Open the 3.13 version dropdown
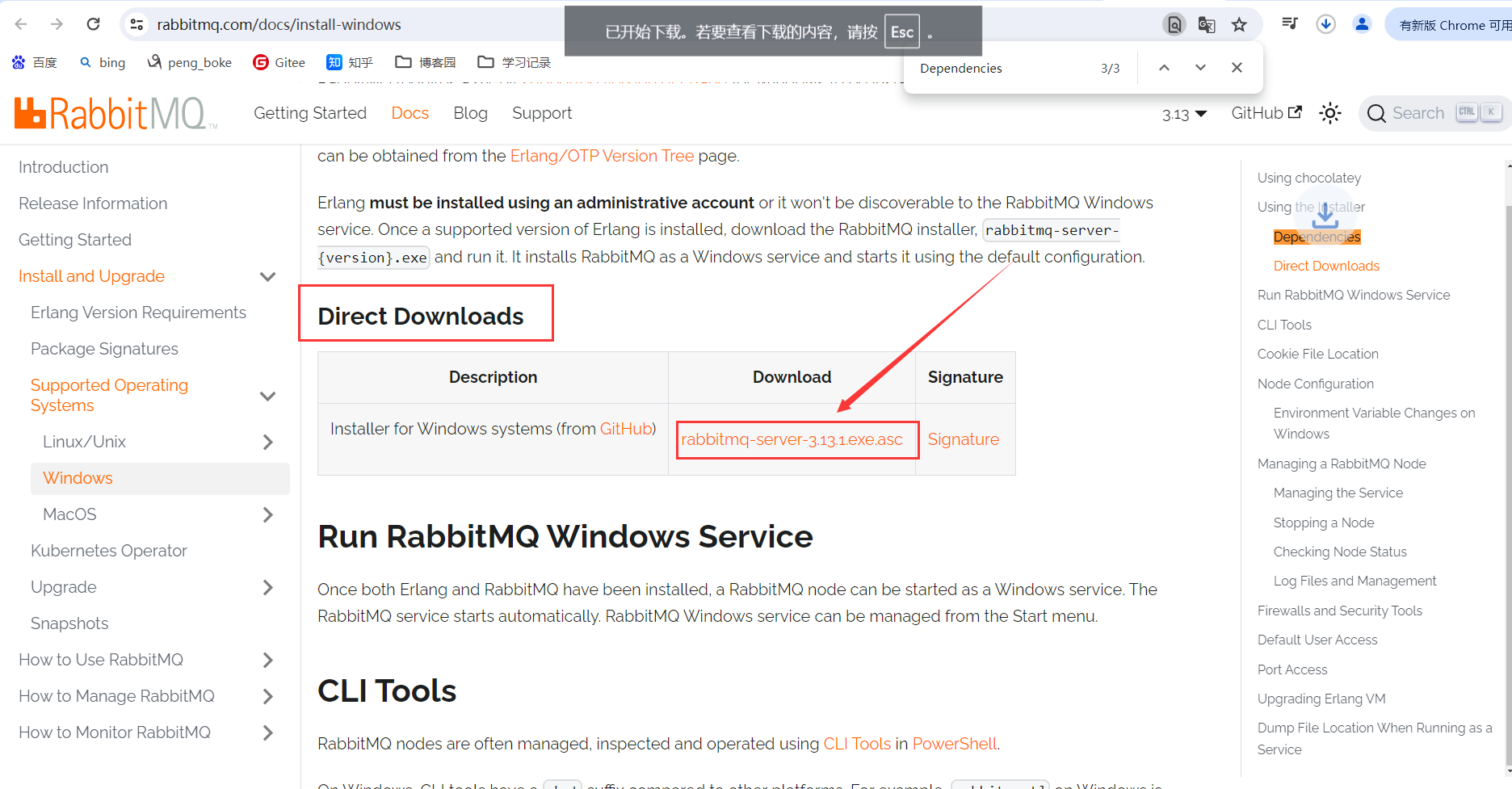 click(1184, 114)
